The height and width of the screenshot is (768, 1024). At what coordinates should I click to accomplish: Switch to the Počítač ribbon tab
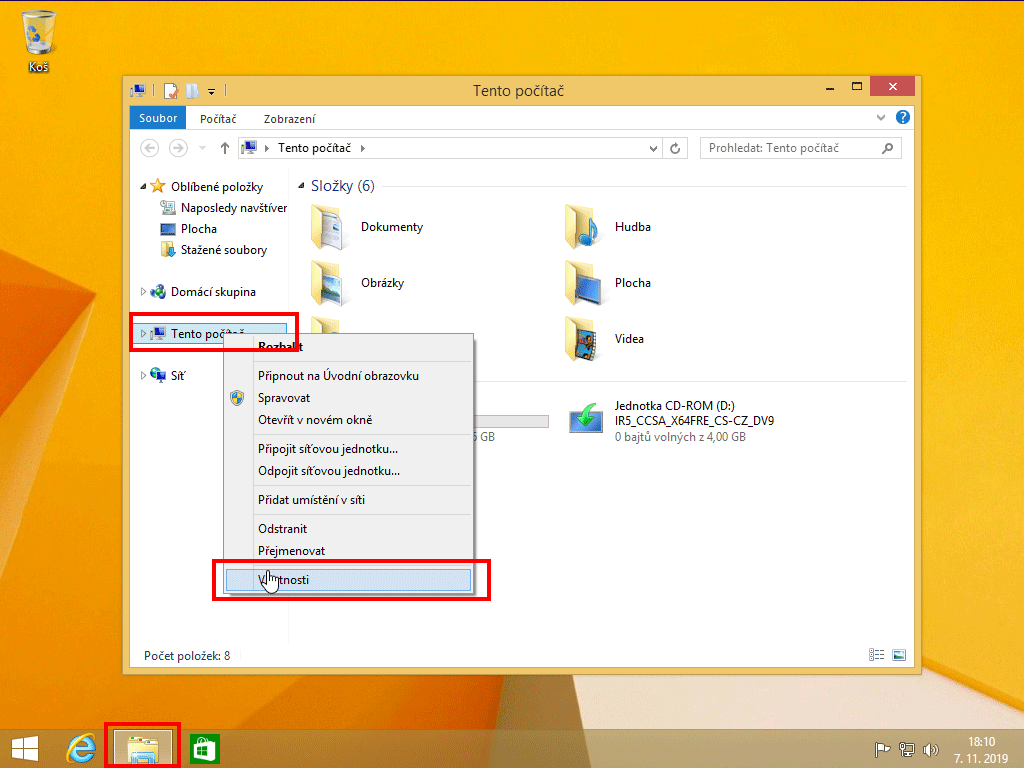[x=218, y=119]
